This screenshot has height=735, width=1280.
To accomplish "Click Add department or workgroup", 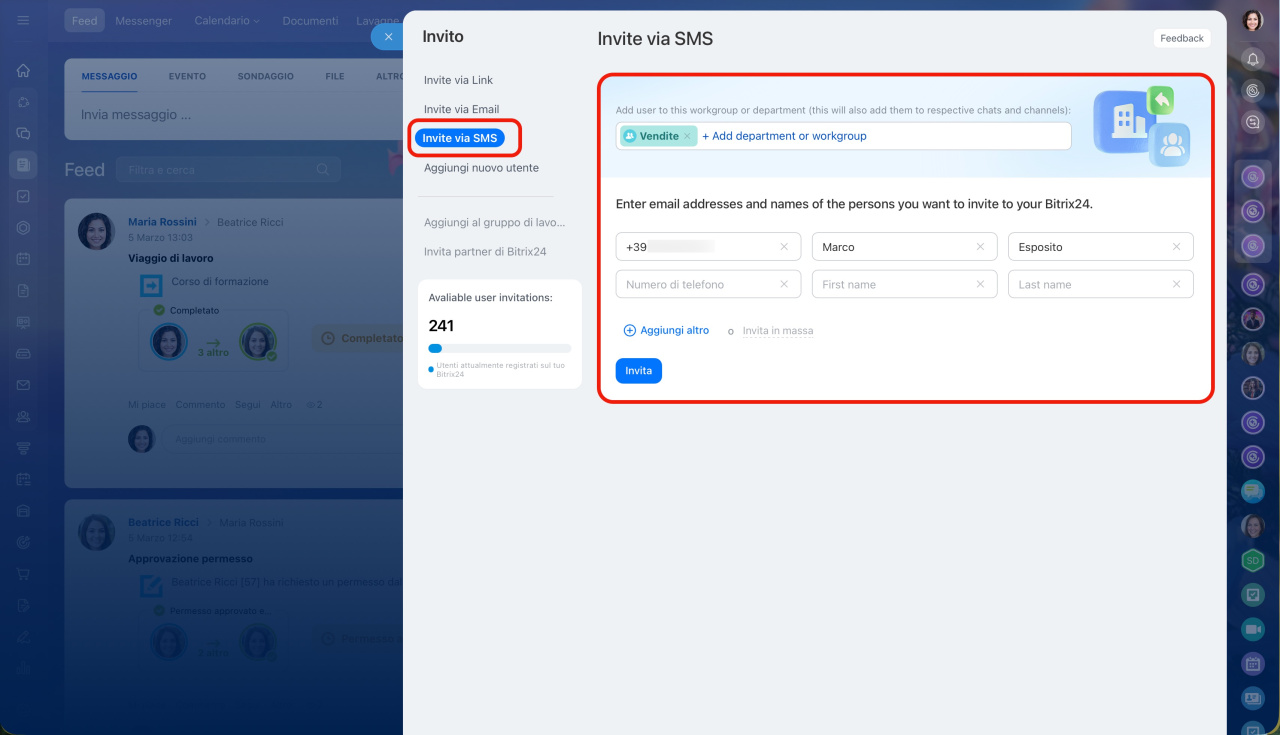I will pos(784,136).
